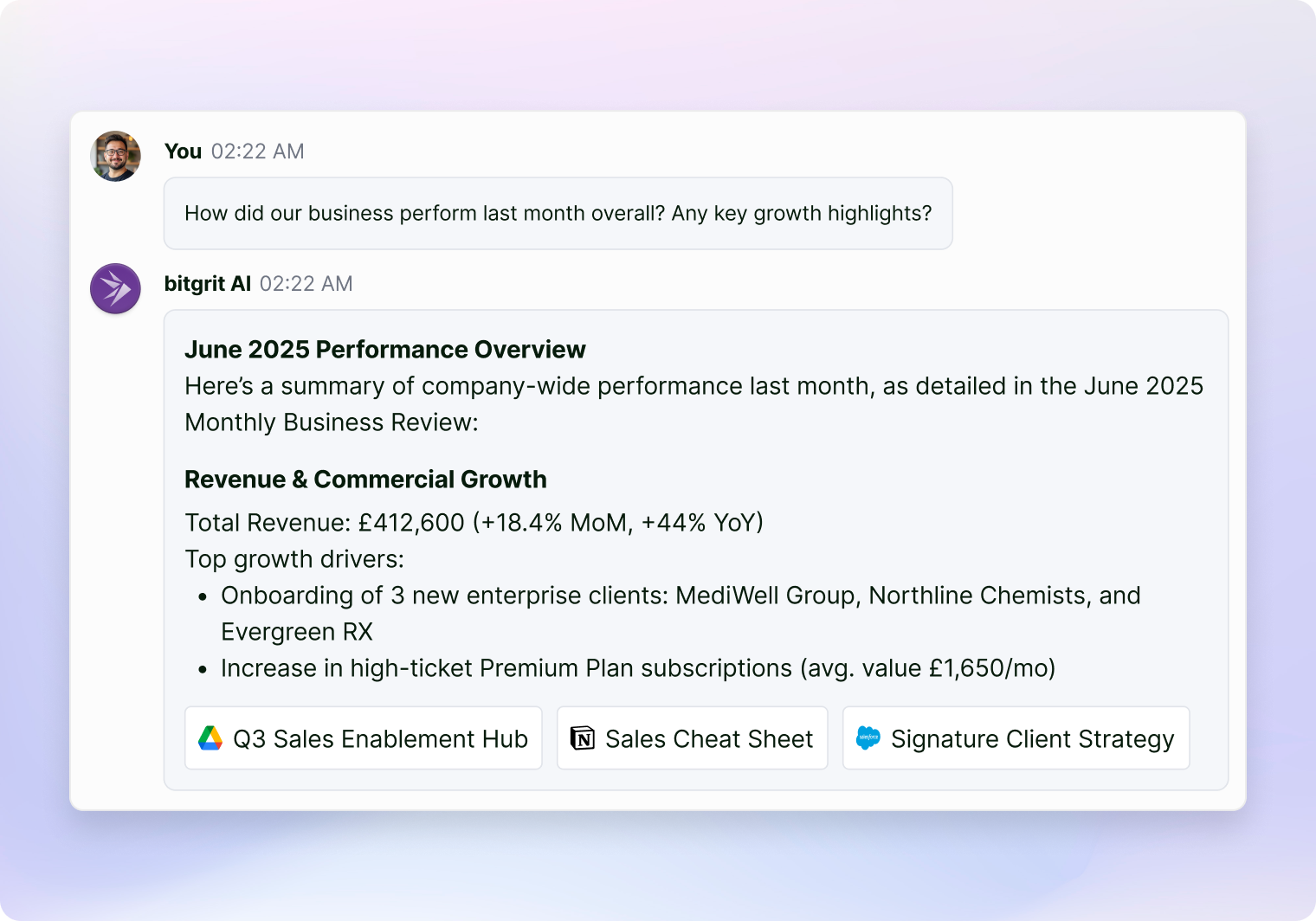Click the Total Revenue £412,600 text line
1316x921 pixels.
click(x=474, y=522)
